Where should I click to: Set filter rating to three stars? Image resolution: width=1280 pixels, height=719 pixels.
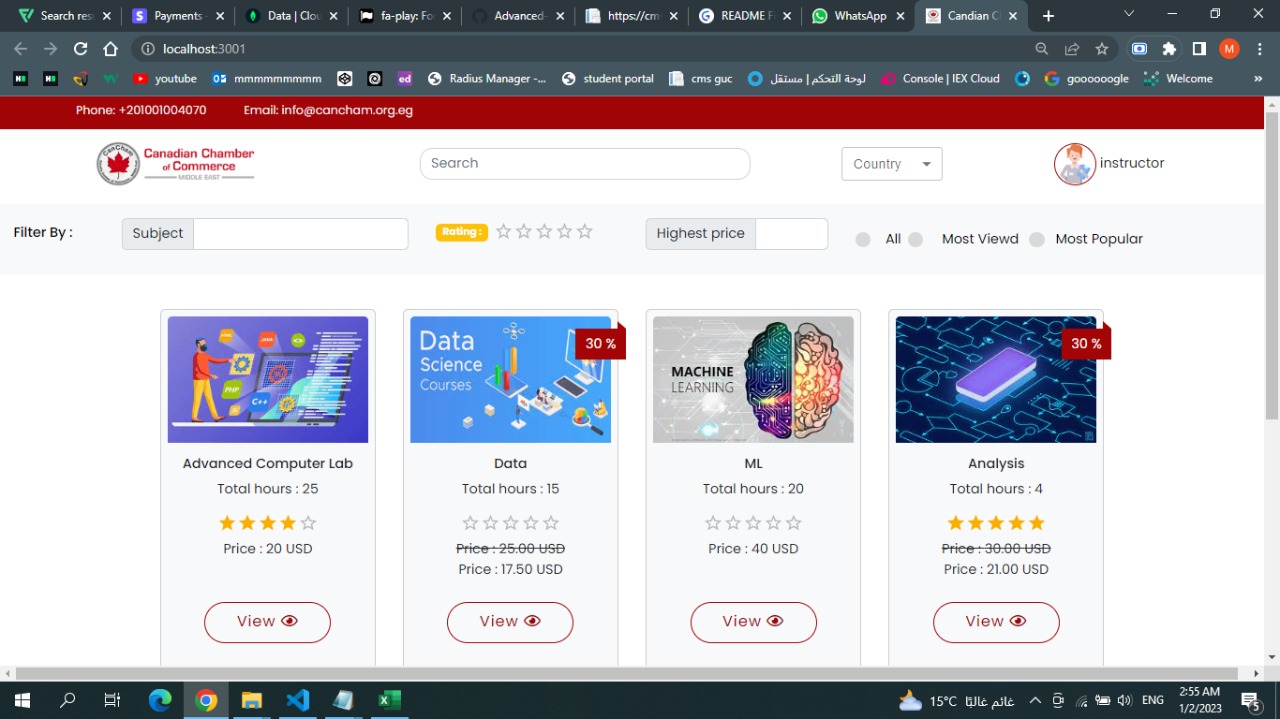[544, 231]
